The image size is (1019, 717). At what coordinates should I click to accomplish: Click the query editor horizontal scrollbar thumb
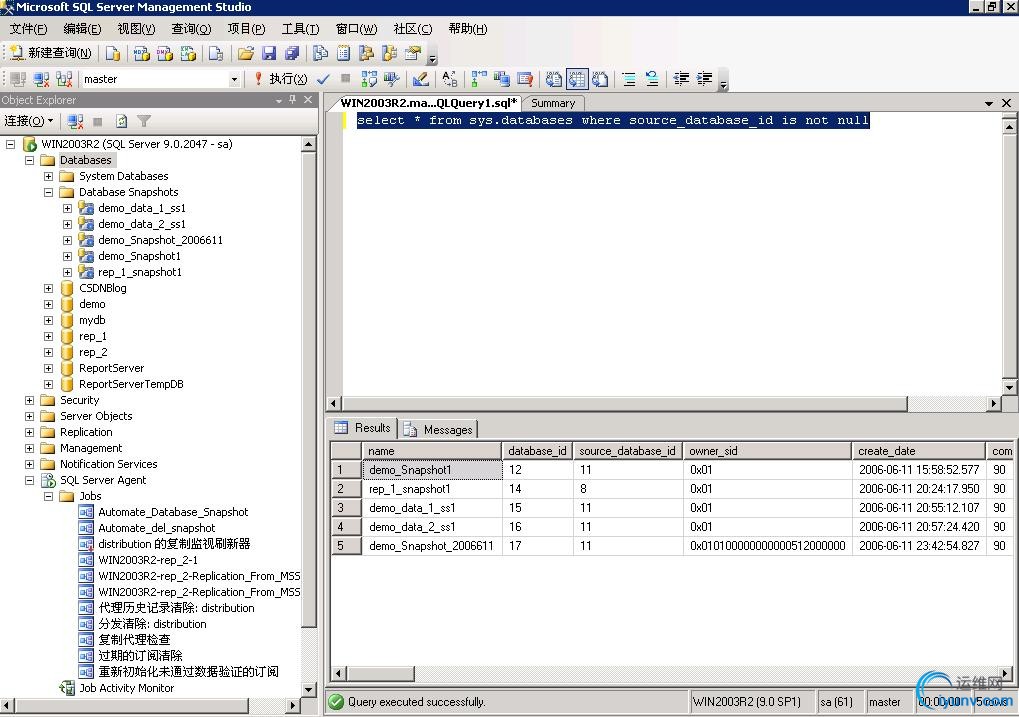[x=625, y=404]
